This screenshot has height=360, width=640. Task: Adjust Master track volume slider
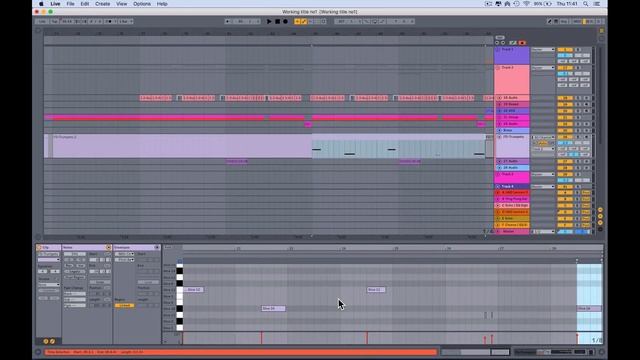point(565,231)
